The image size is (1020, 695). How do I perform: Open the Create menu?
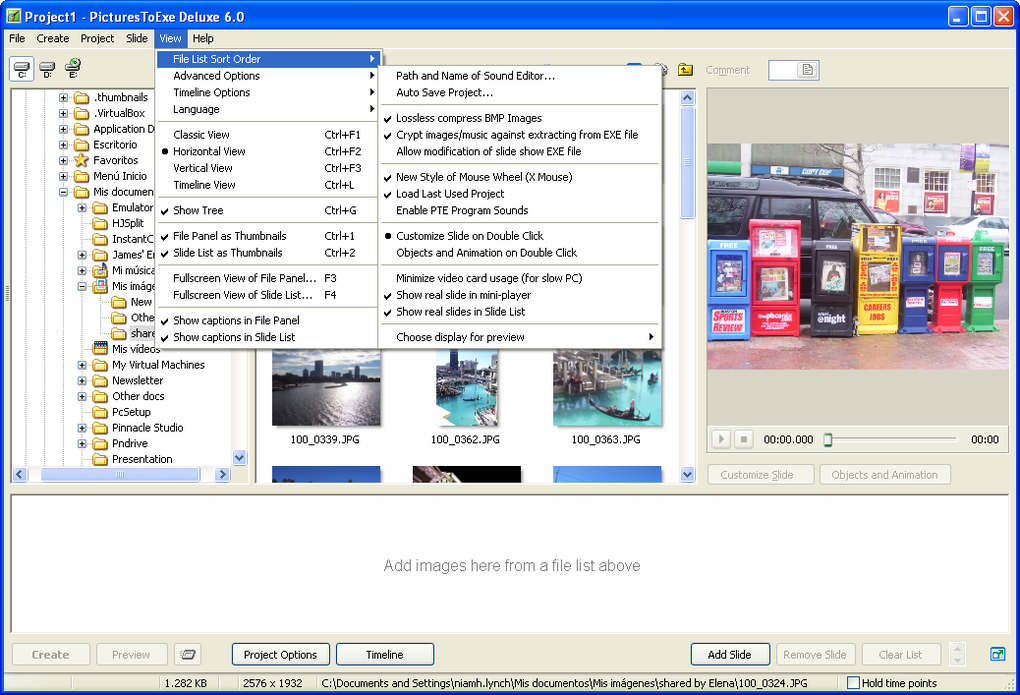coord(53,38)
